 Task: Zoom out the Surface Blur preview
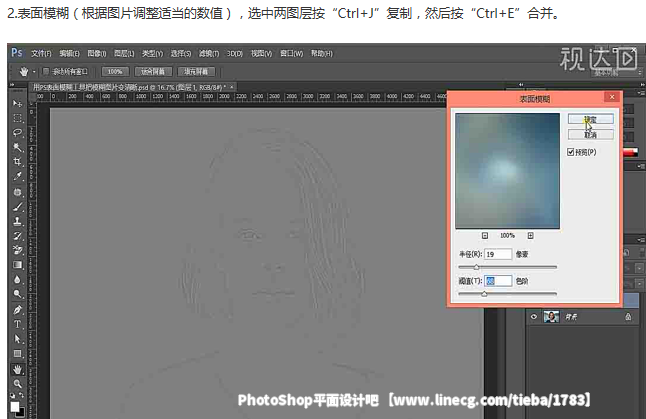[x=485, y=236]
